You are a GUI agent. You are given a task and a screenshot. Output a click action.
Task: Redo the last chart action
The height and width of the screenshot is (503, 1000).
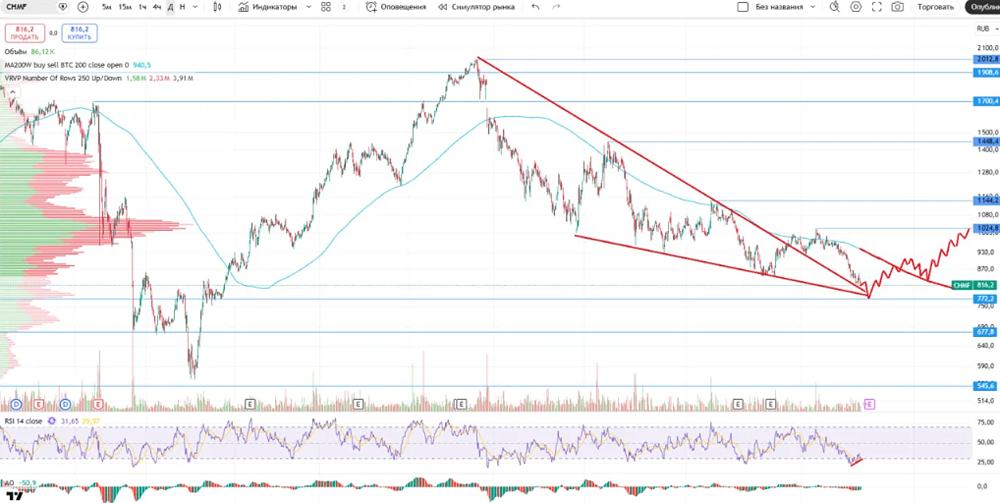click(x=556, y=7)
